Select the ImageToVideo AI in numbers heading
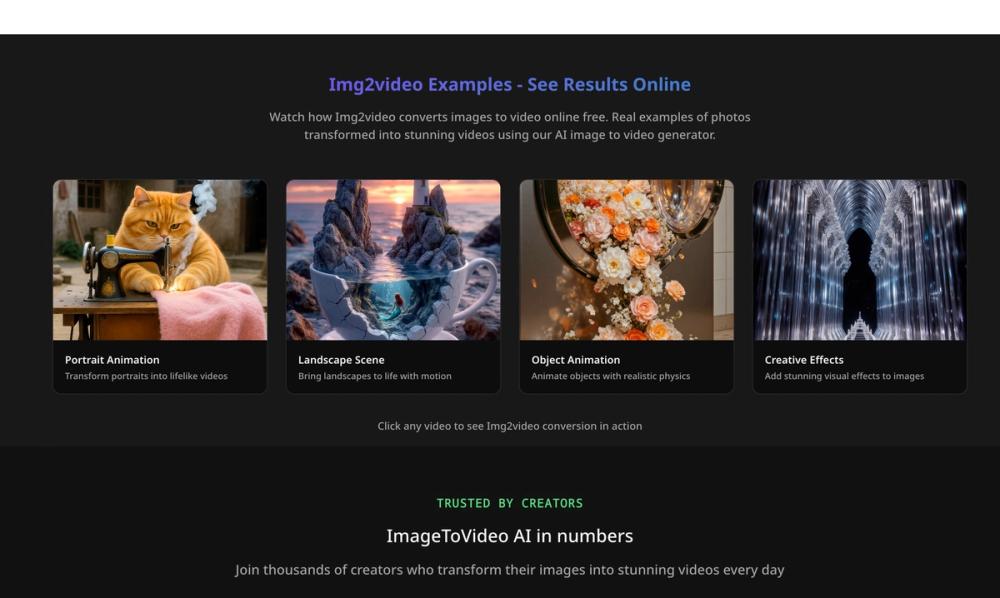The height and width of the screenshot is (598, 1000). tap(509, 535)
